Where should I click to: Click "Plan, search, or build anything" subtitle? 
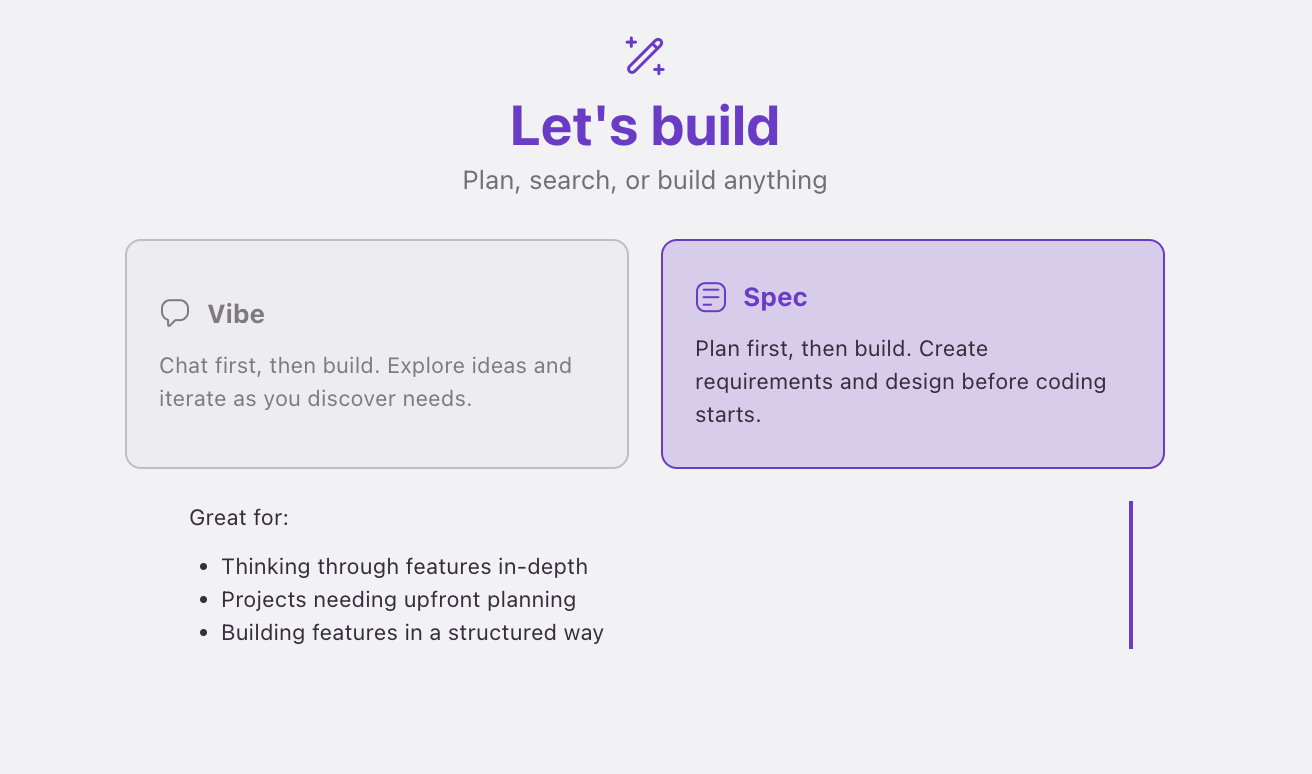click(x=645, y=181)
